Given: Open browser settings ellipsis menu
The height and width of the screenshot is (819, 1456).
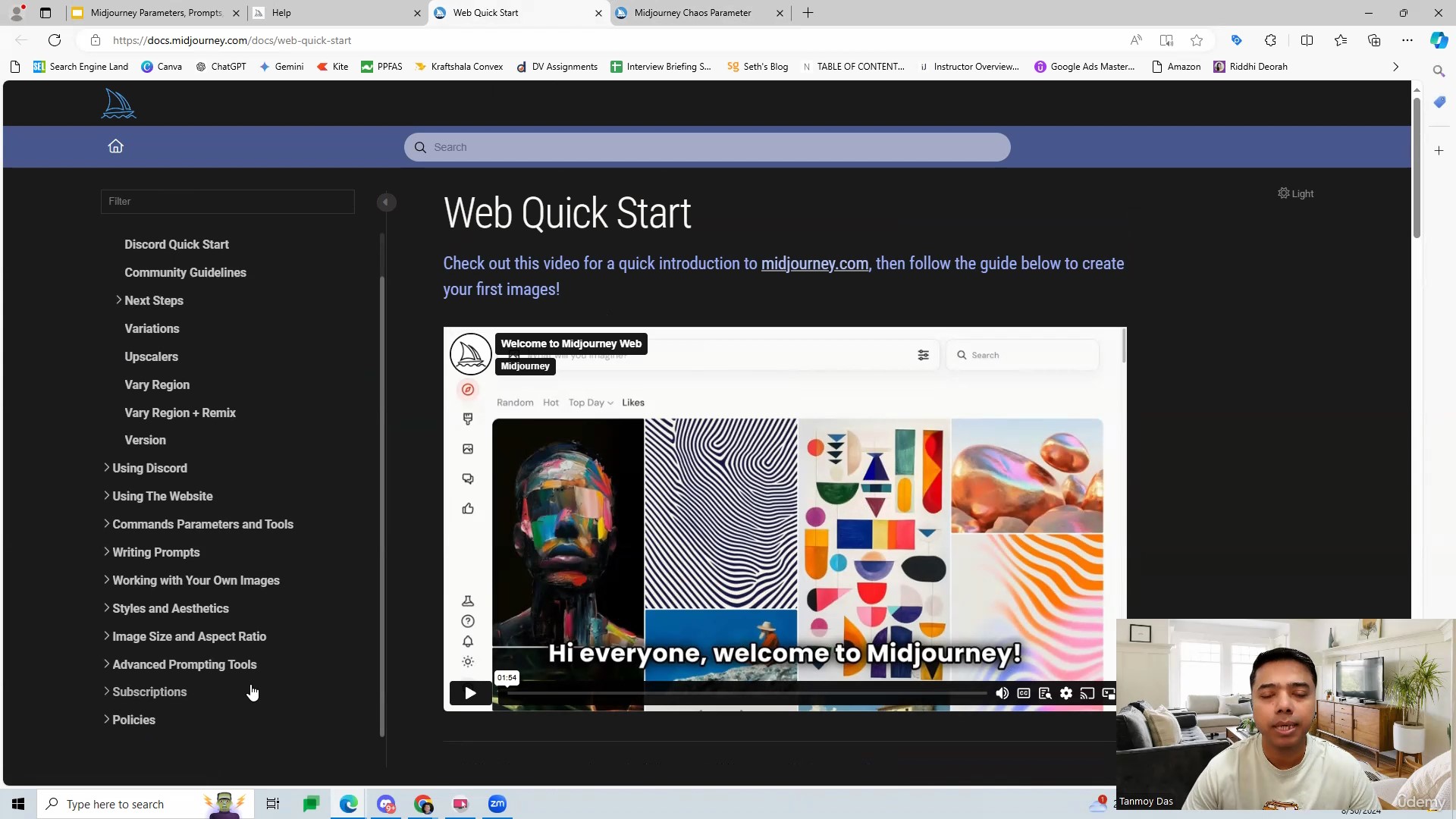Looking at the screenshot, I should click(x=1407, y=40).
